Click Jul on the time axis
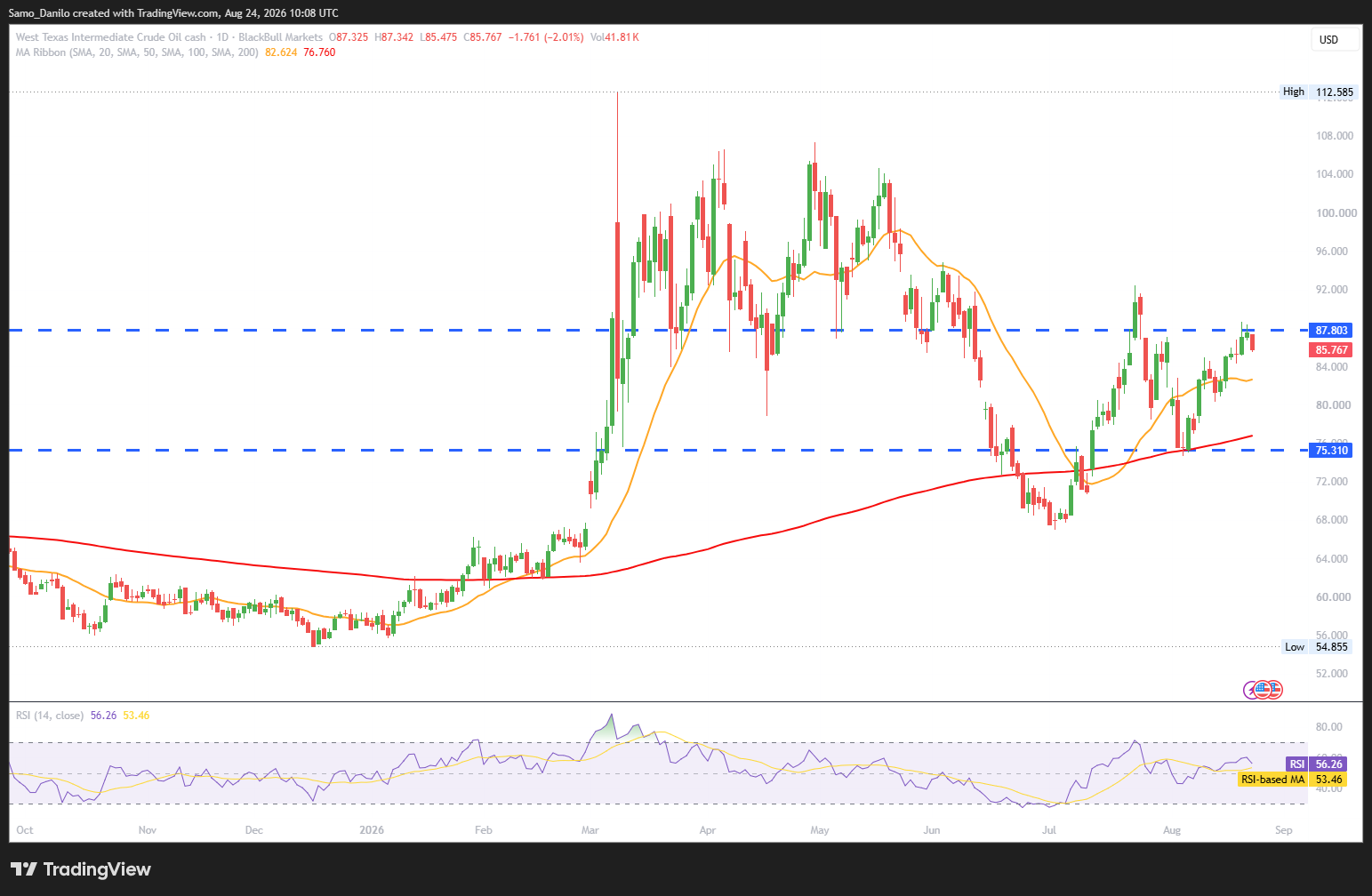 coord(1049,830)
